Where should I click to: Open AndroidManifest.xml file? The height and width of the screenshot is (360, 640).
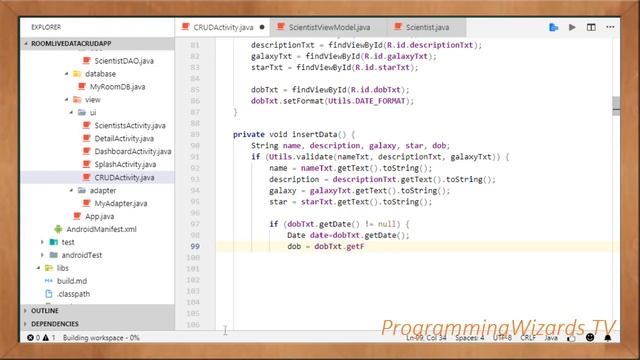coord(101,229)
